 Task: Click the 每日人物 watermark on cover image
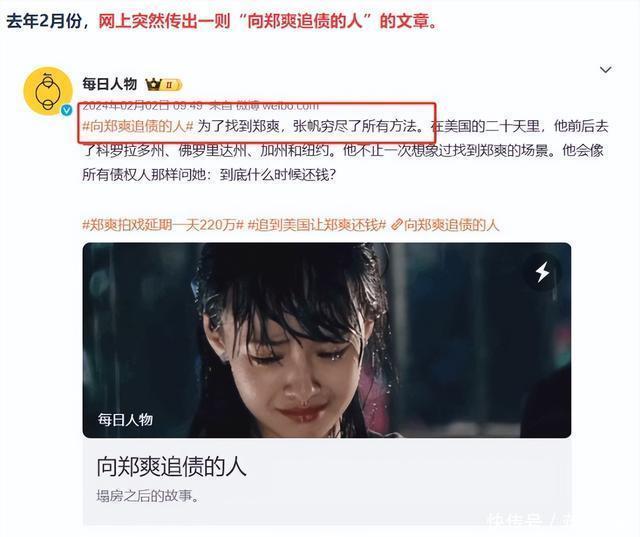click(x=125, y=419)
